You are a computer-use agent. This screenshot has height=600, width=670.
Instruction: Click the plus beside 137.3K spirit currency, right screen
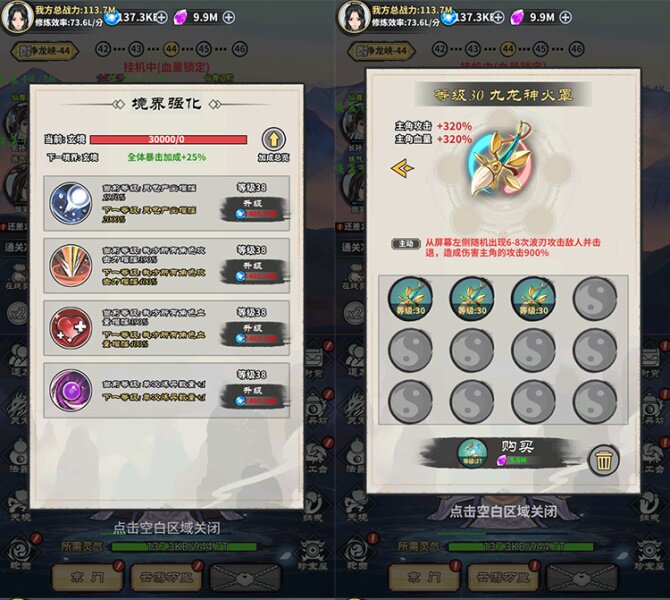tap(498, 18)
